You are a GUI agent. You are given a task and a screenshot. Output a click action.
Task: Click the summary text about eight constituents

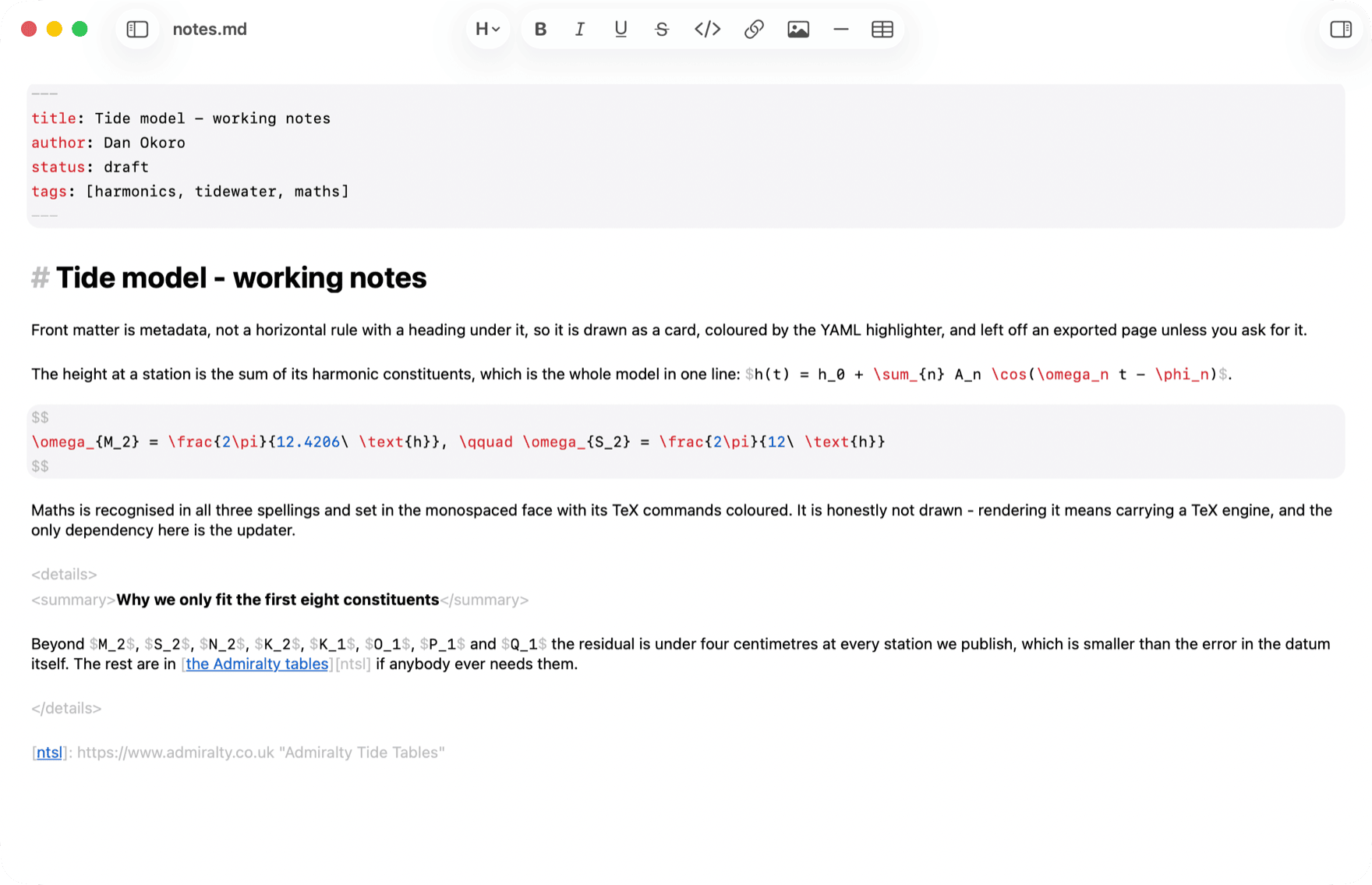(x=278, y=600)
